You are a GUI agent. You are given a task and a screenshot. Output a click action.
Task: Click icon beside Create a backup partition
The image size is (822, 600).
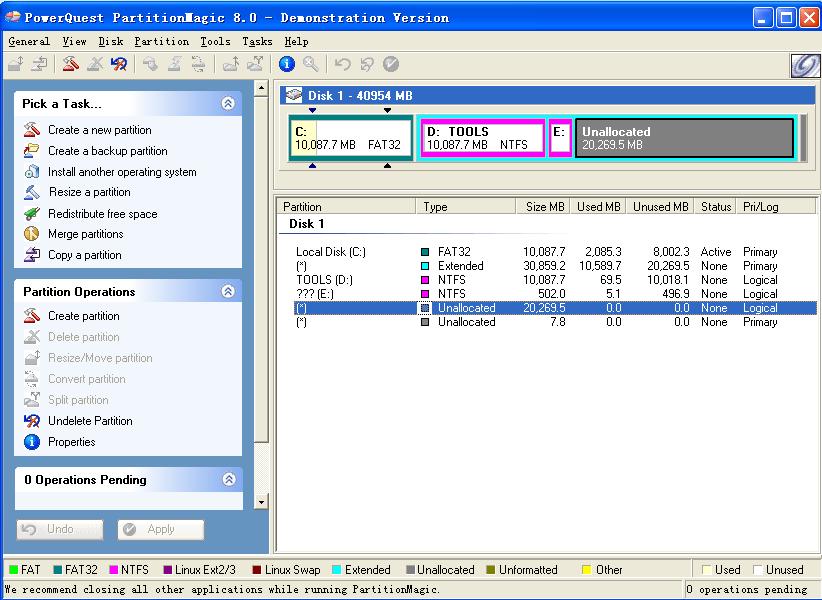[32, 150]
